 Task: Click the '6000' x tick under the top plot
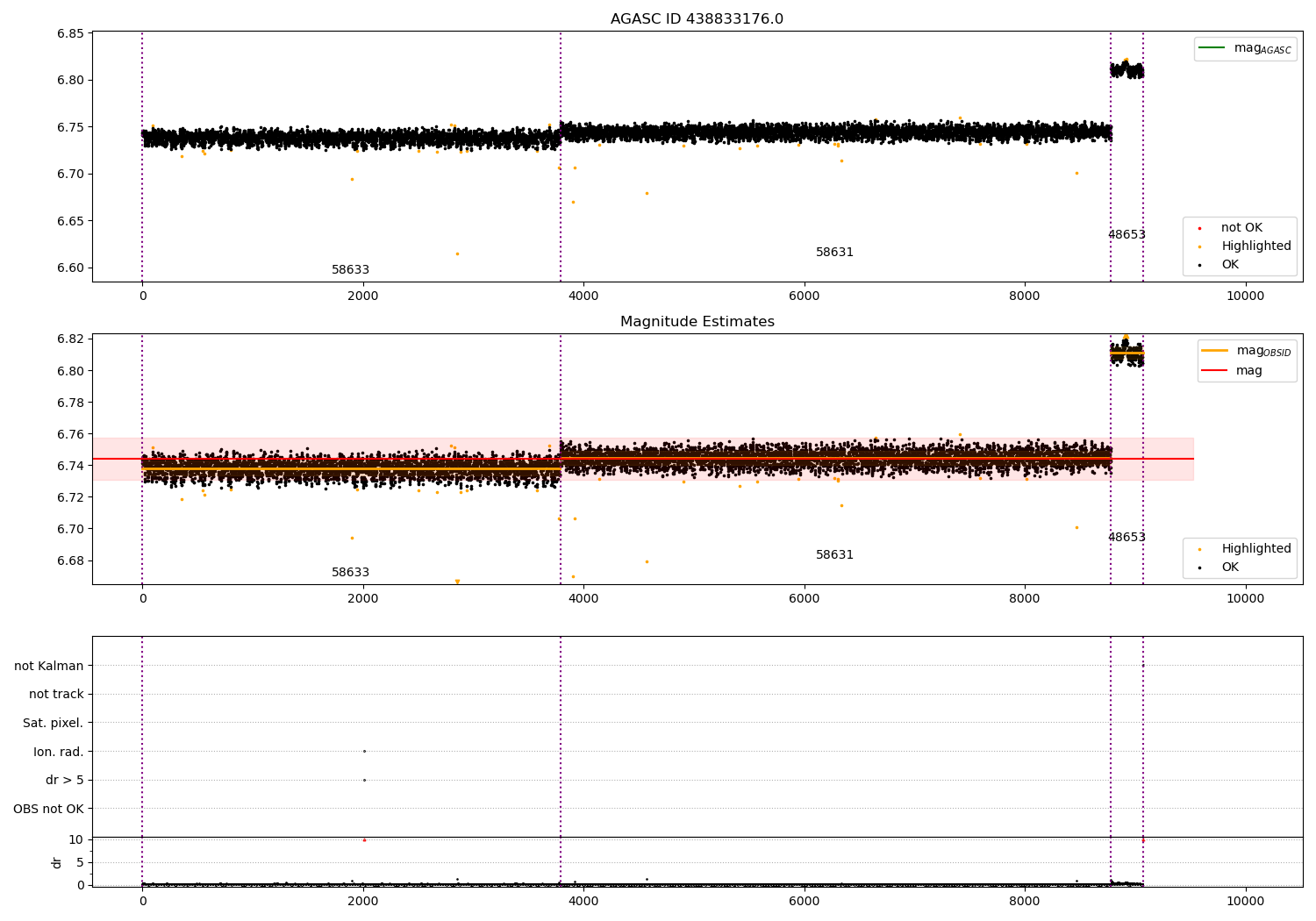[x=804, y=296]
